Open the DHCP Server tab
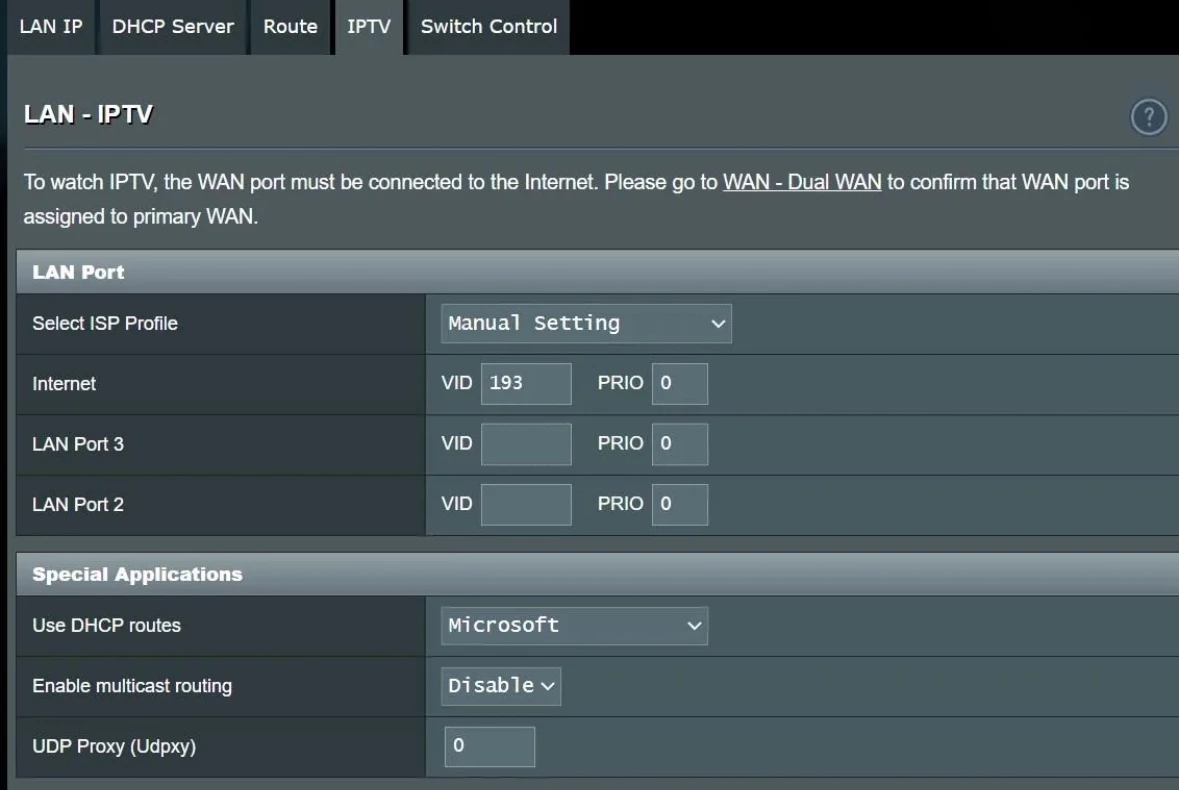The image size is (1179, 790). click(173, 27)
